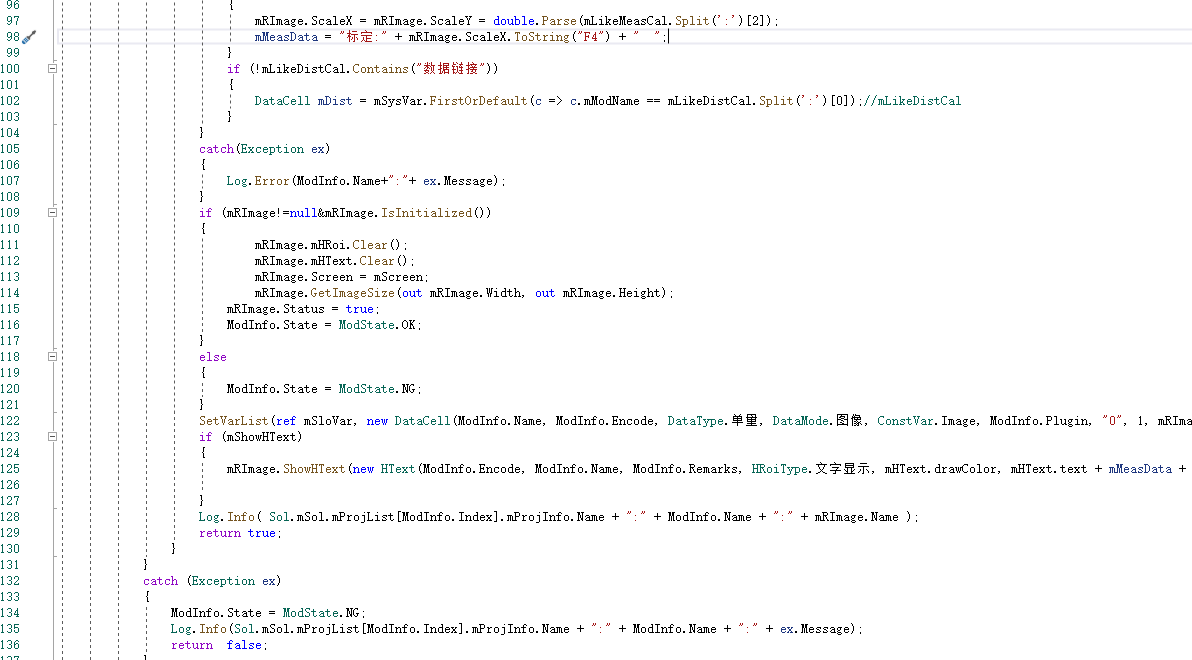Click ToString("F4") on line 98

pyautogui.click(x=562, y=36)
